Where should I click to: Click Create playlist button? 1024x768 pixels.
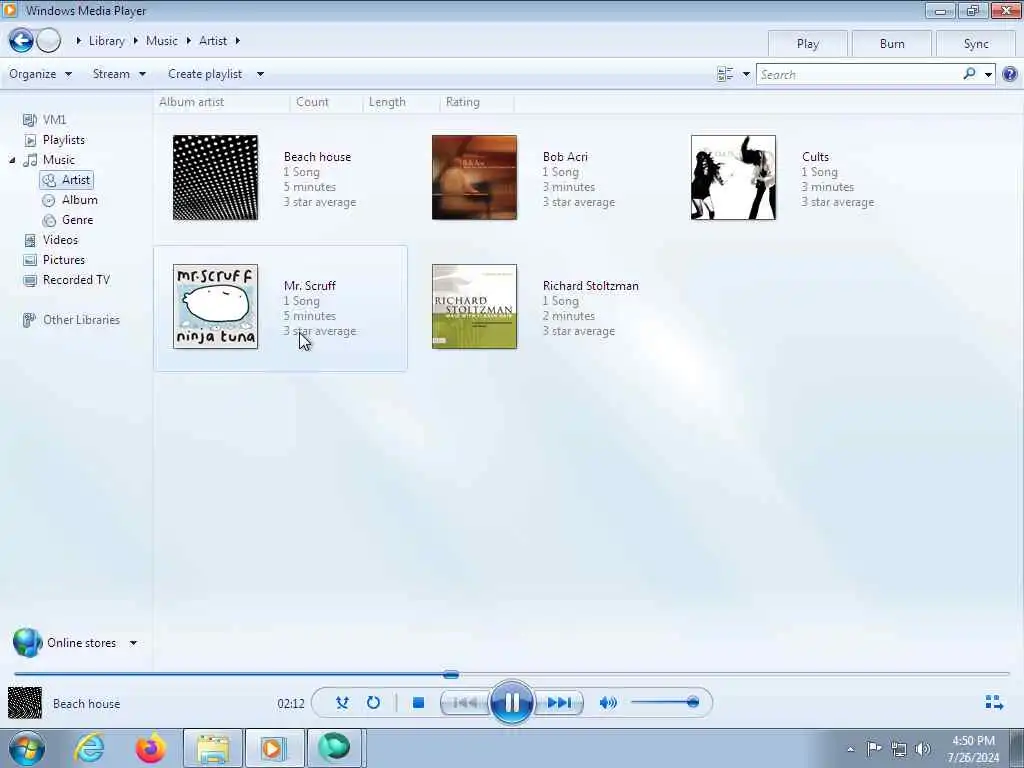[x=204, y=74]
